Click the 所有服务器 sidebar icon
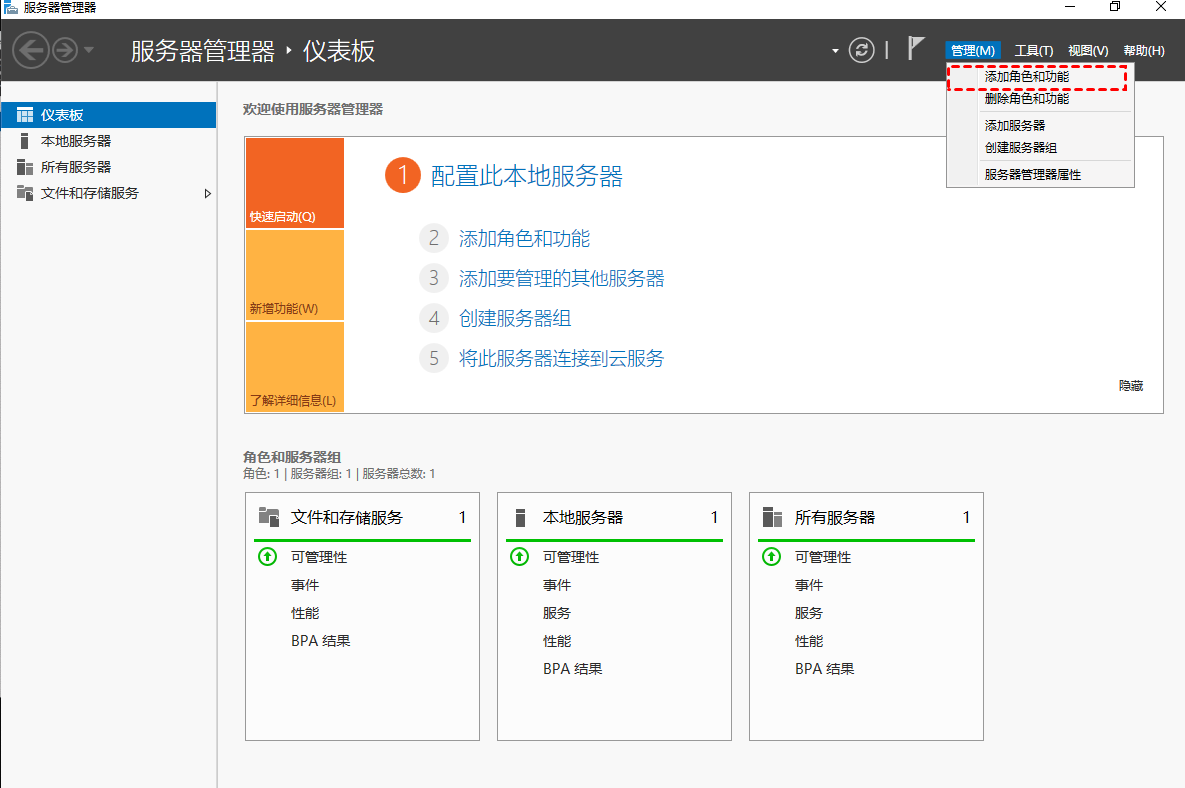Screen dimensions: 1185x788 click(x=25, y=167)
